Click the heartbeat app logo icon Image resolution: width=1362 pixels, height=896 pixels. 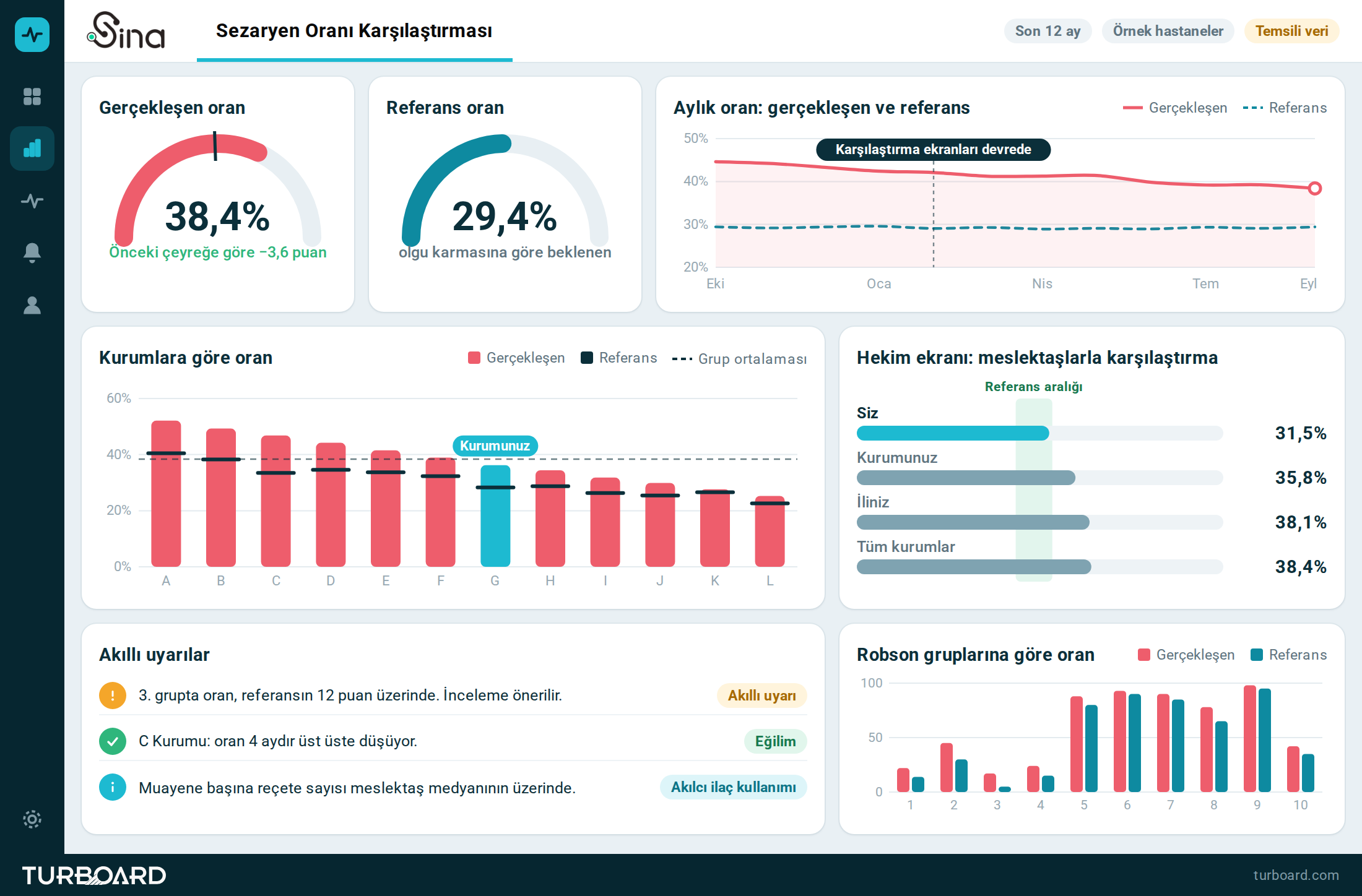32,35
